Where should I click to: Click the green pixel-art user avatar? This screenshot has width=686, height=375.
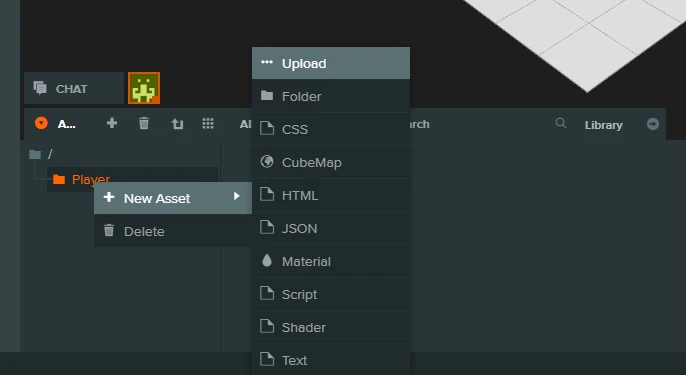coord(144,88)
